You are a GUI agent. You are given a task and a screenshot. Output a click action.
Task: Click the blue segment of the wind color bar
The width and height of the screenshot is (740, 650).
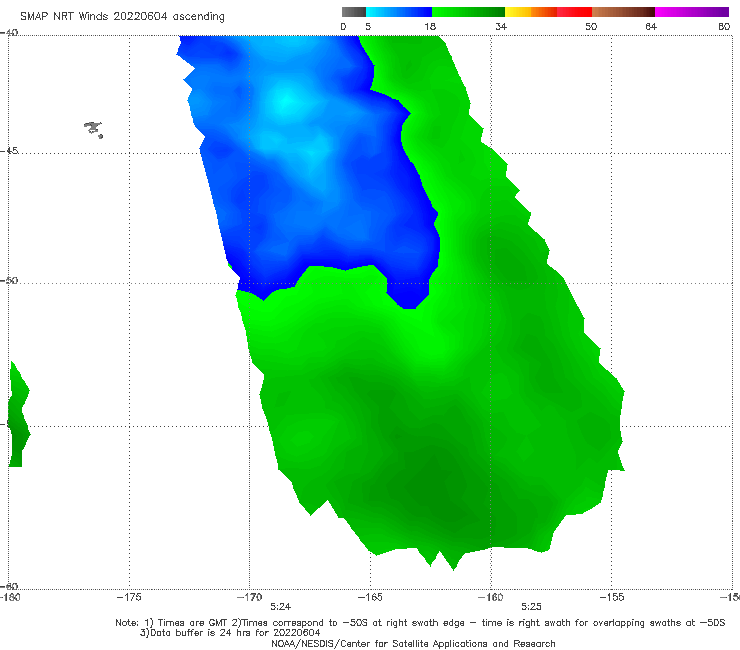(399, 12)
